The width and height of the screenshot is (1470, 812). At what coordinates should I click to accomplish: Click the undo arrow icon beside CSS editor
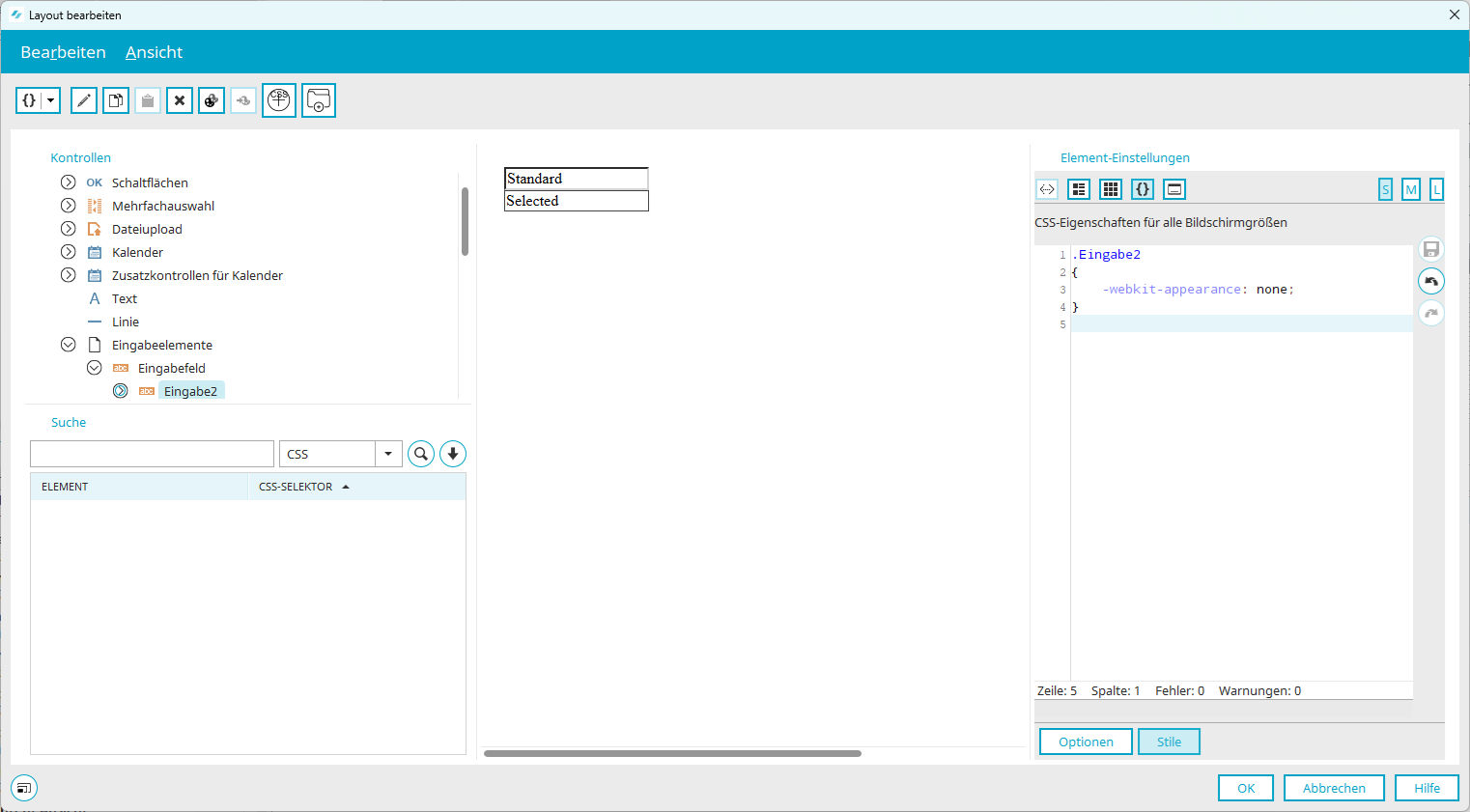1431,281
